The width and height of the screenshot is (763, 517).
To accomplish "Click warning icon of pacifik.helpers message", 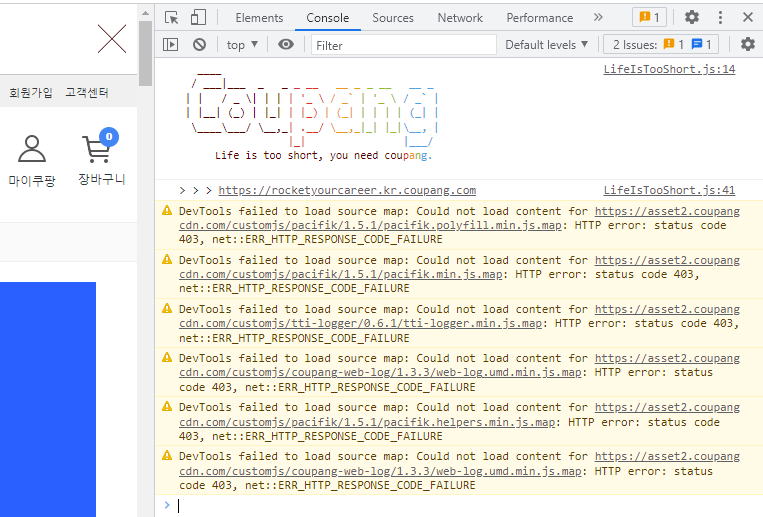I will point(167,406).
